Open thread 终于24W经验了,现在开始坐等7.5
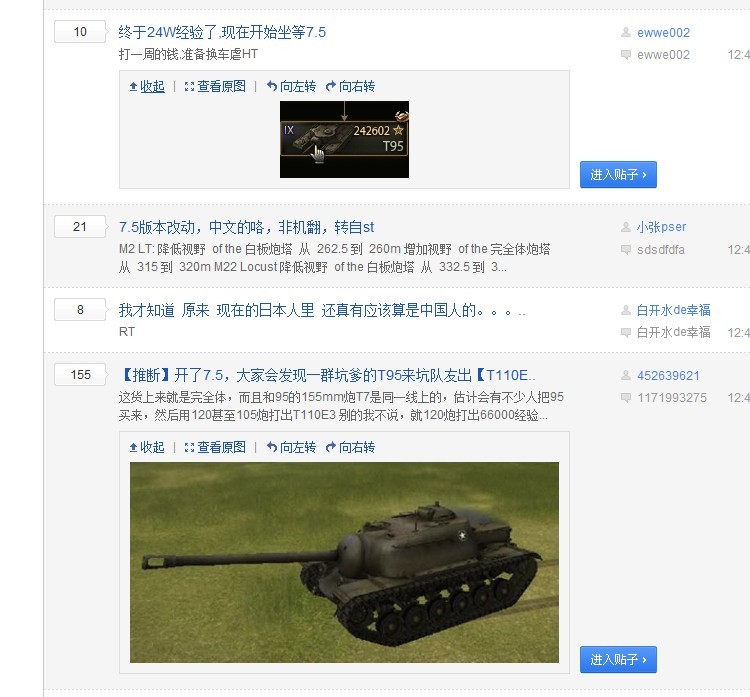The image size is (750, 697). point(222,32)
